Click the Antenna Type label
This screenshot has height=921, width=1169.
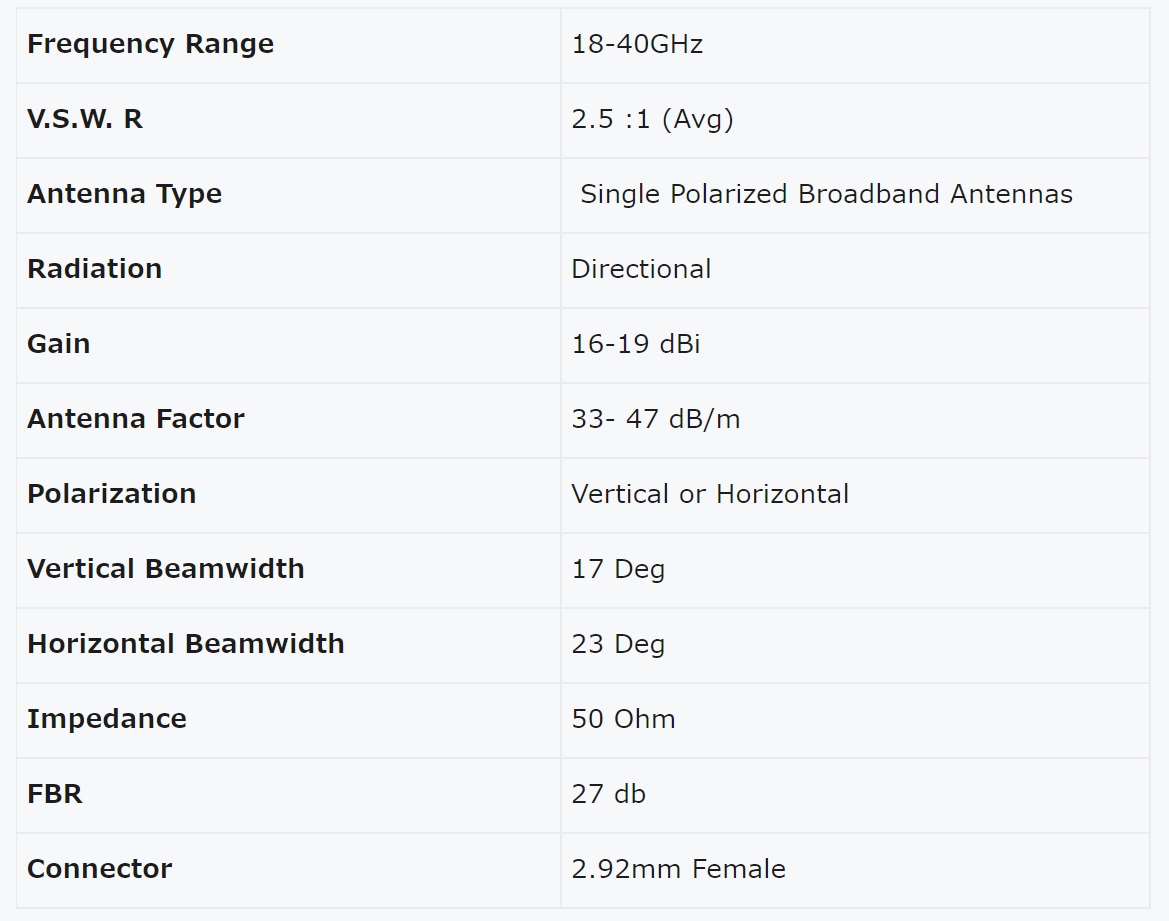(x=125, y=194)
